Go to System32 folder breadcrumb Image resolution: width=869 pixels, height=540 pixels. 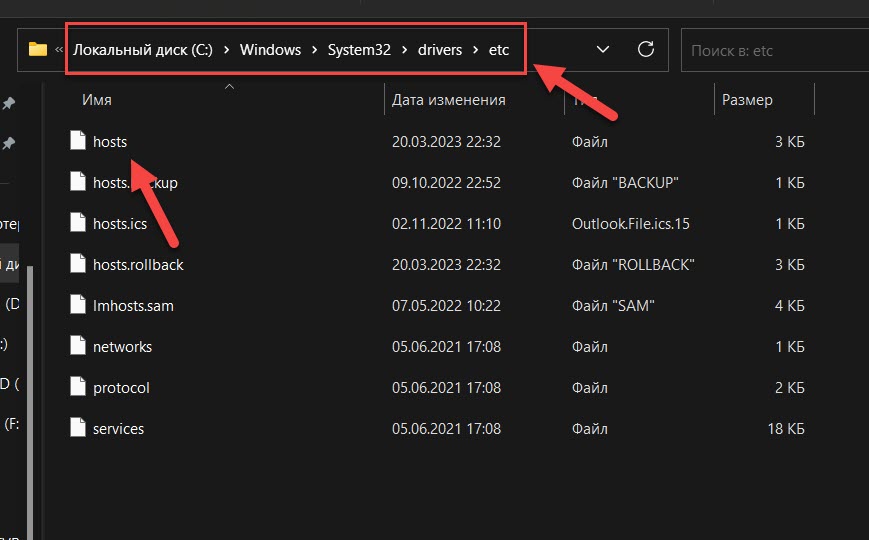(x=359, y=50)
